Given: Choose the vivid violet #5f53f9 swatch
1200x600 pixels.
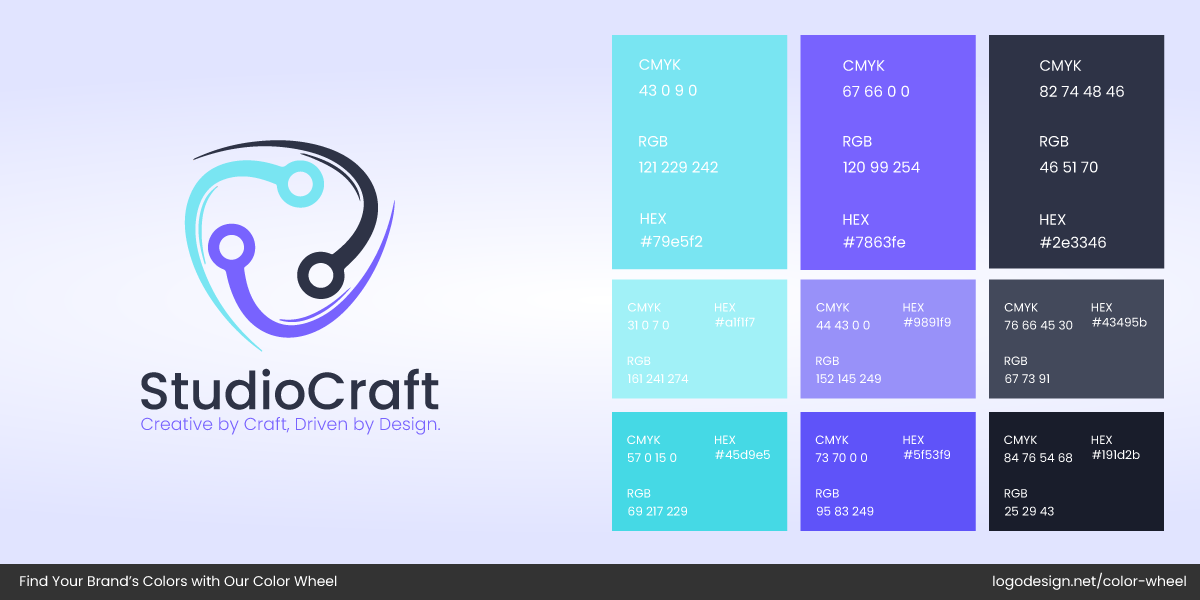Looking at the screenshot, I should coord(888,471).
